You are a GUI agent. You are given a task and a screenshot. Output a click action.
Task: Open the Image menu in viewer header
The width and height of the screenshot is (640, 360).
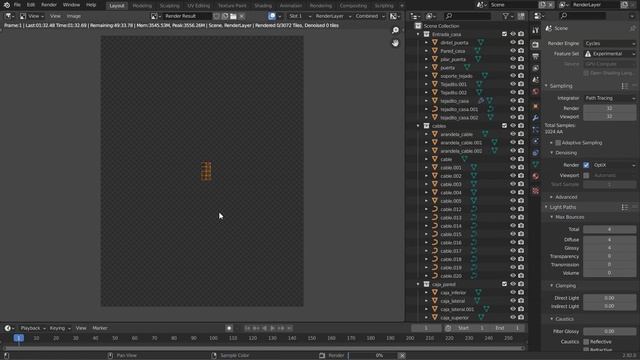(73, 16)
